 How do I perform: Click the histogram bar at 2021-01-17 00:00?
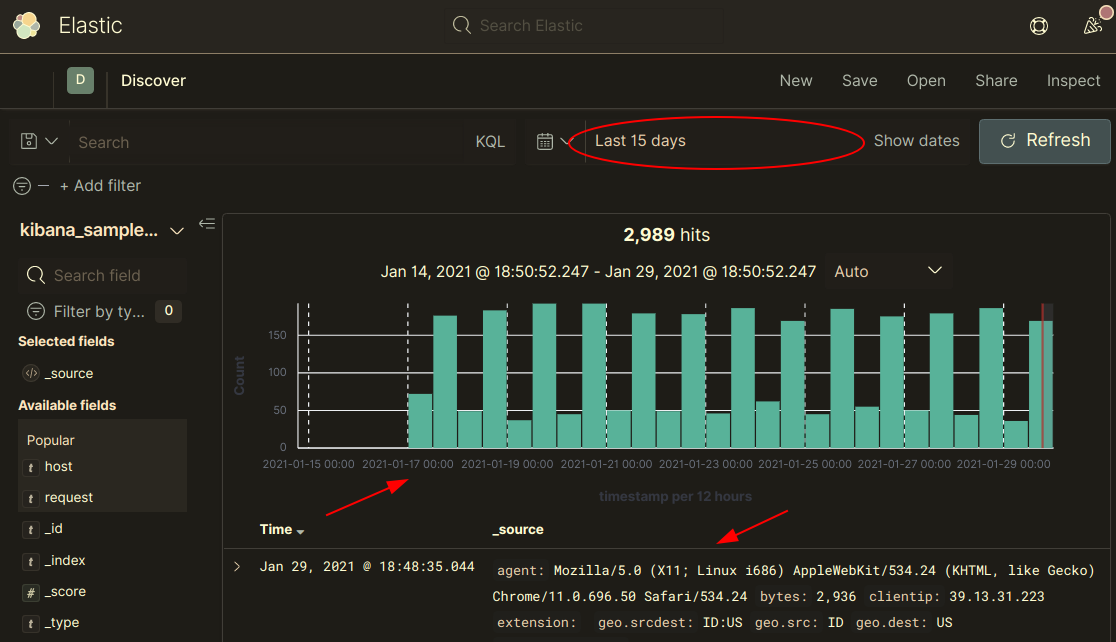[x=420, y=421]
